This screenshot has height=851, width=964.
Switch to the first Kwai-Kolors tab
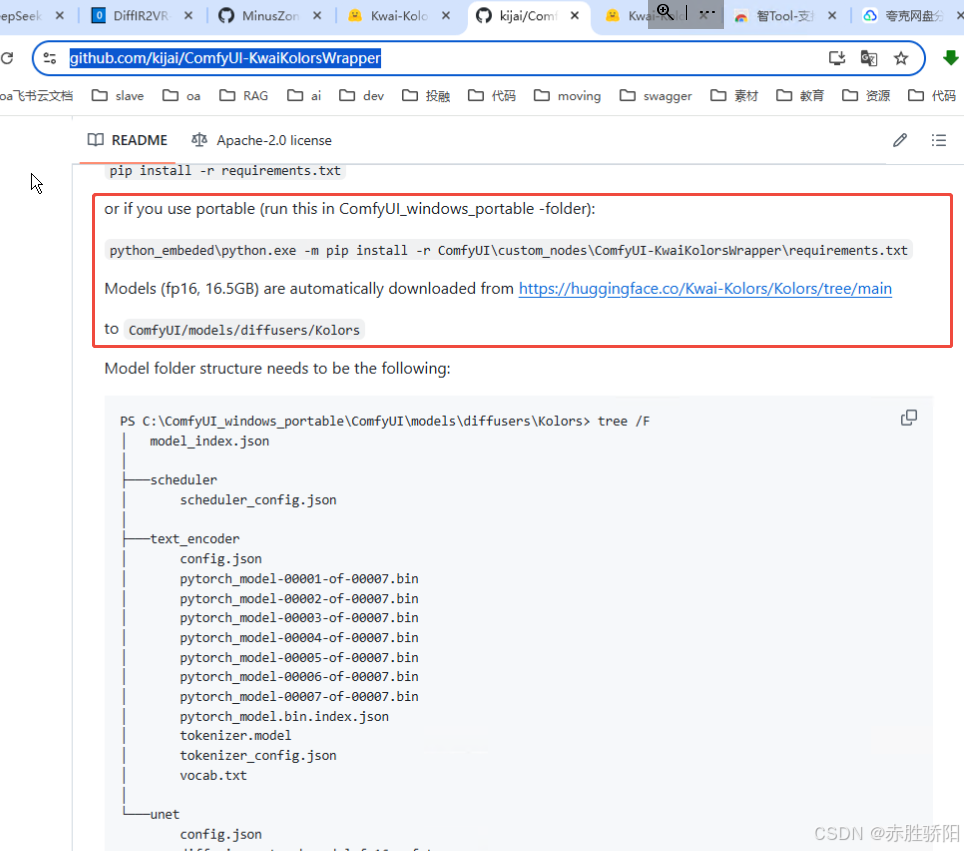click(x=398, y=15)
